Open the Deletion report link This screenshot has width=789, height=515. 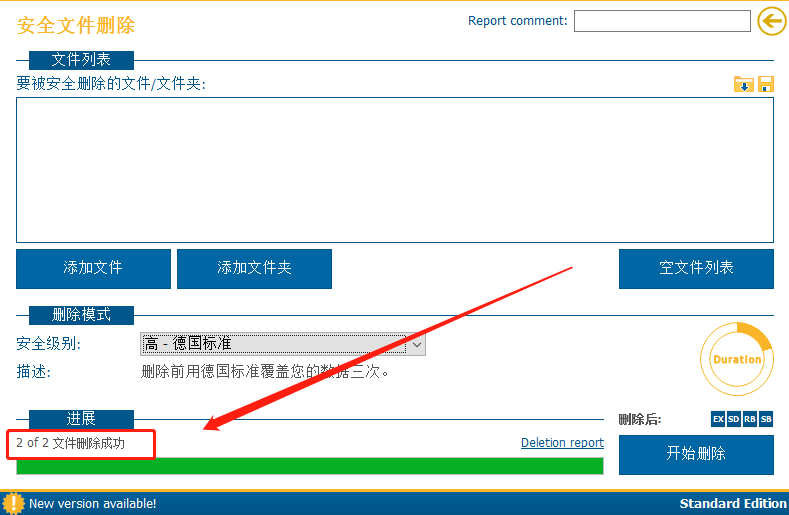tap(562, 443)
